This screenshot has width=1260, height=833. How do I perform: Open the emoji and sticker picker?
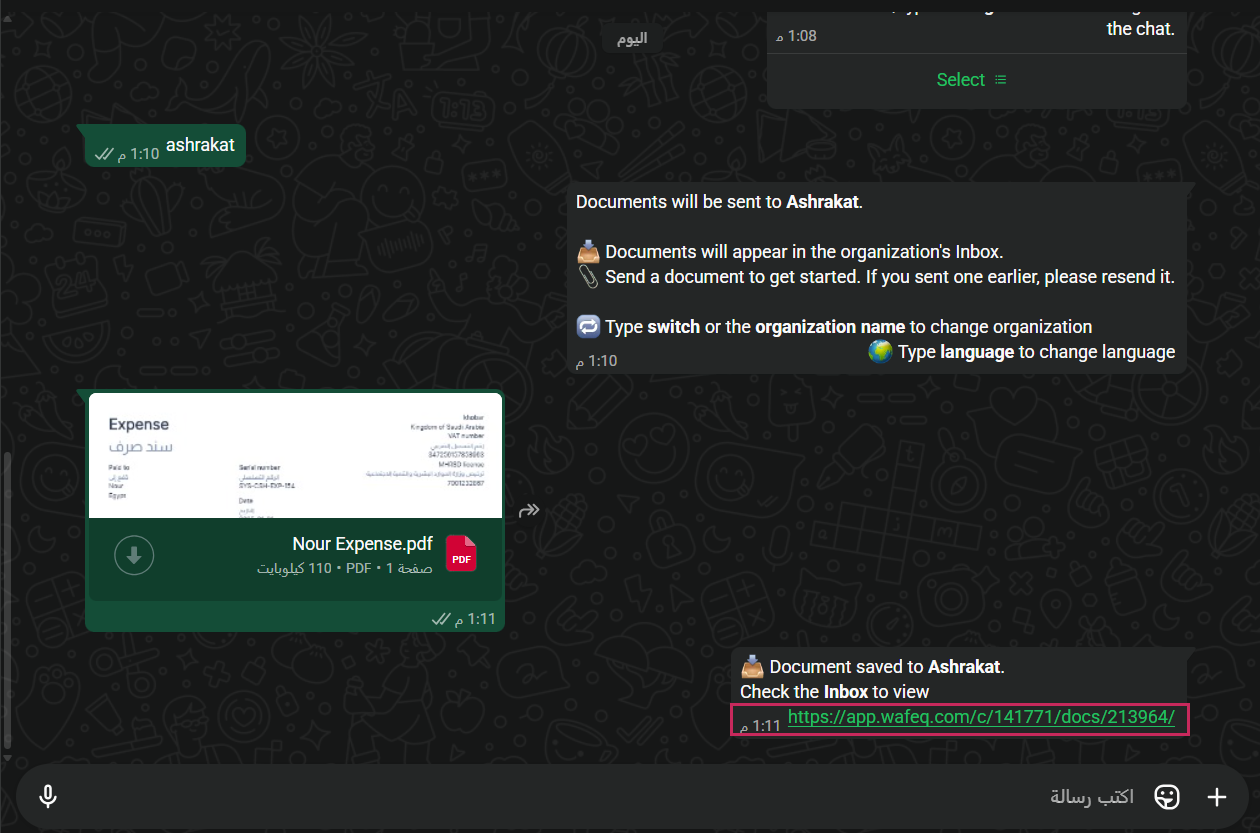pyautogui.click(x=1166, y=796)
